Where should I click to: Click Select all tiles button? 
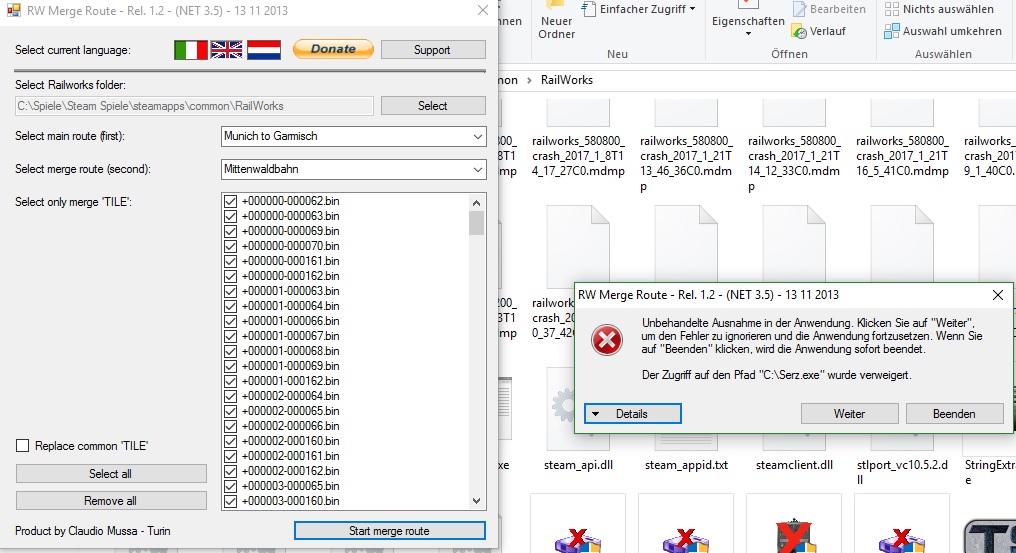(111, 473)
